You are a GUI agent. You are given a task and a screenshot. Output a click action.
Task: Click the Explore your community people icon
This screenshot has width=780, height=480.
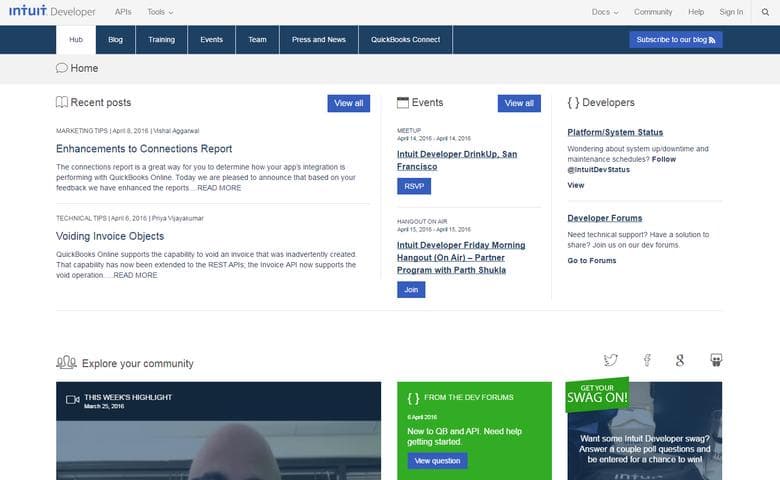coord(66,362)
